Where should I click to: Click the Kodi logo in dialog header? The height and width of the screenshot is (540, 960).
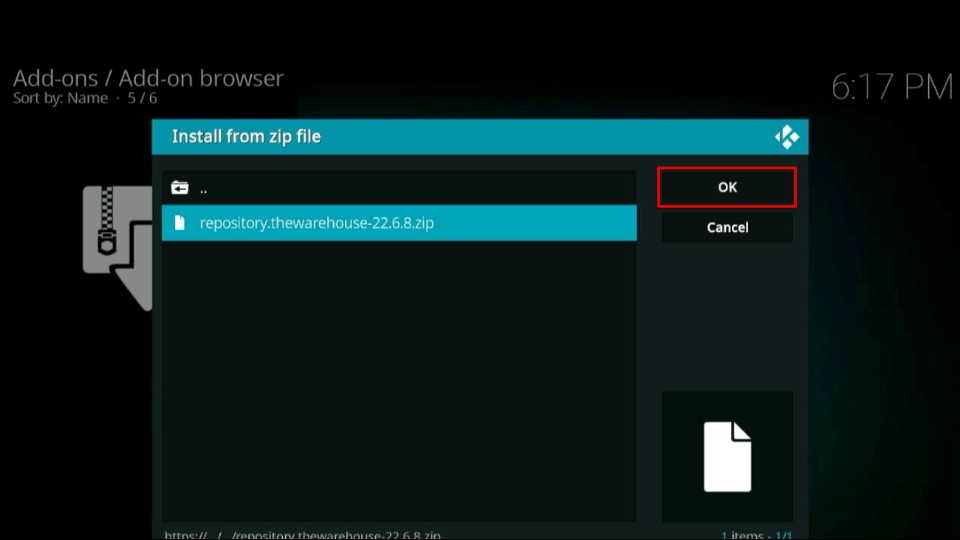(787, 137)
